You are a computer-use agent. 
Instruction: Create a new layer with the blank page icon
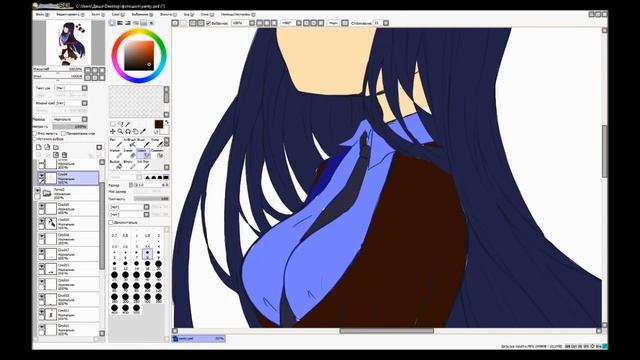click(39, 147)
